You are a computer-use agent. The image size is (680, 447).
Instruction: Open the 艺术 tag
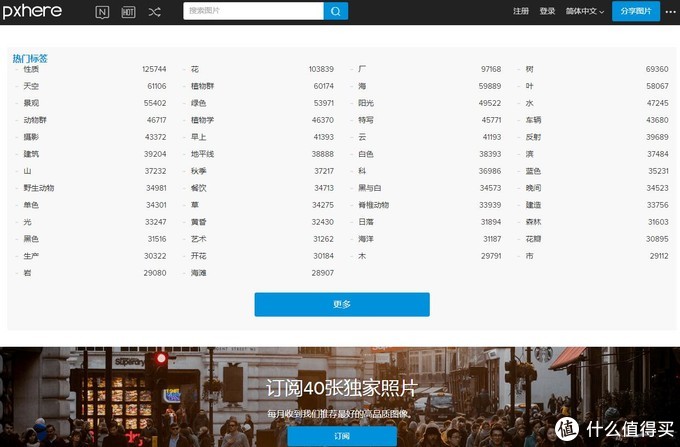tap(199, 239)
